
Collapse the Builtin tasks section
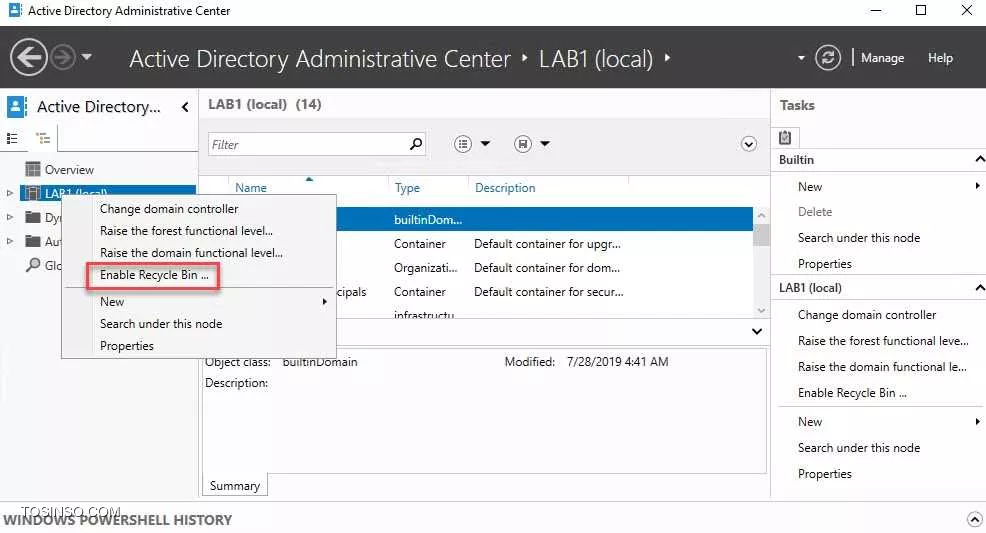979,160
